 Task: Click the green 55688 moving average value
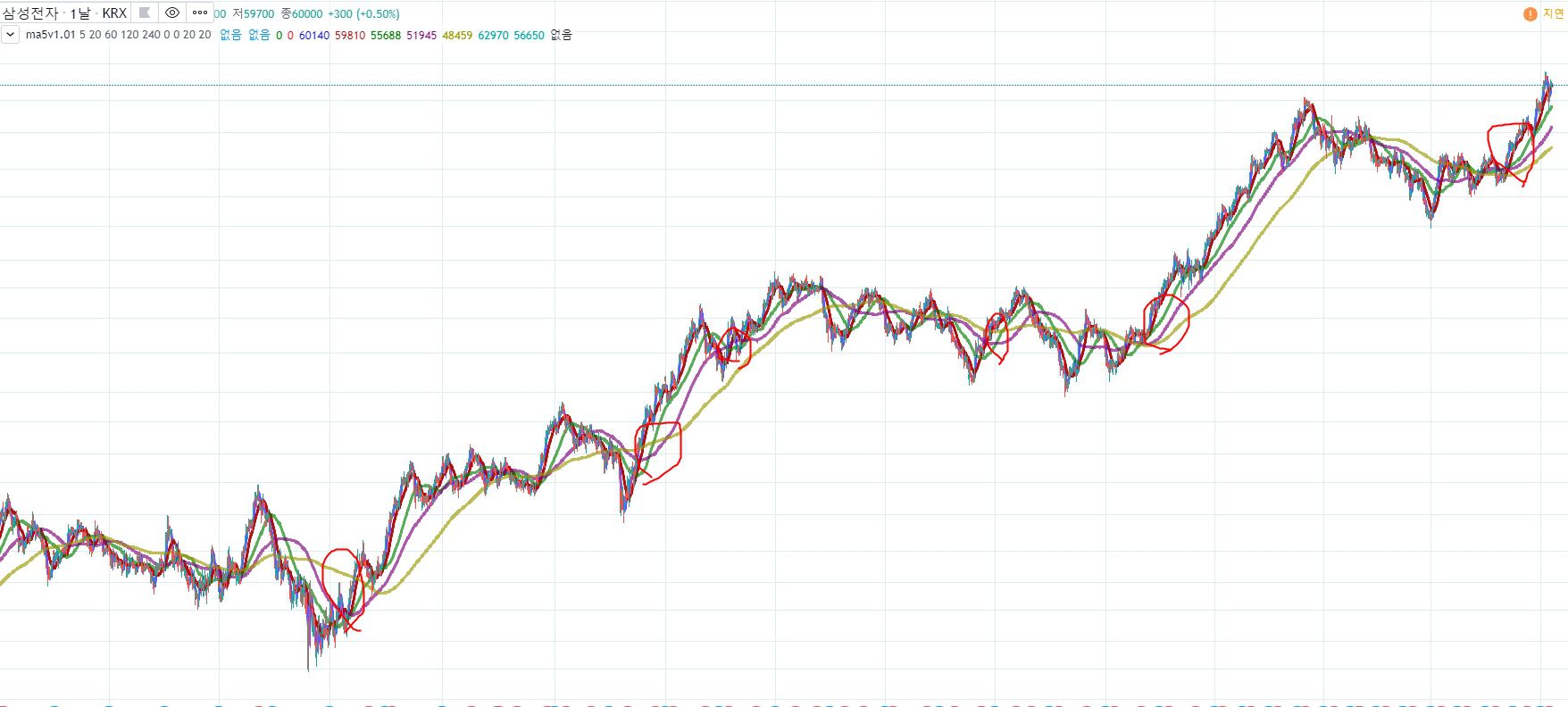point(386,36)
